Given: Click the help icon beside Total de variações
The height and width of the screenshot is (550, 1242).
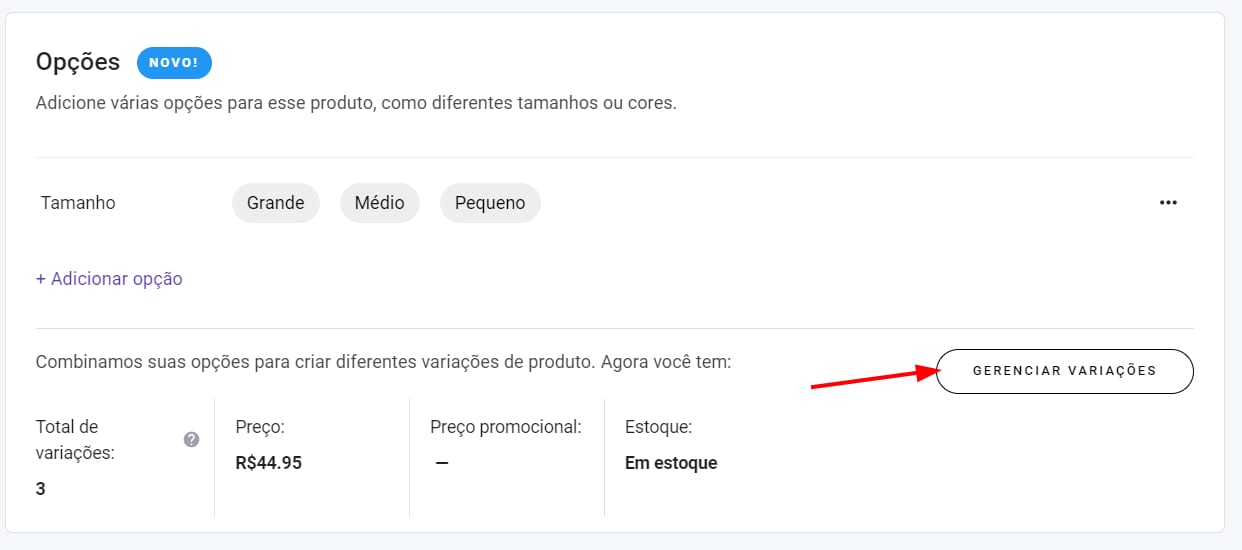Looking at the screenshot, I should click(x=192, y=439).
